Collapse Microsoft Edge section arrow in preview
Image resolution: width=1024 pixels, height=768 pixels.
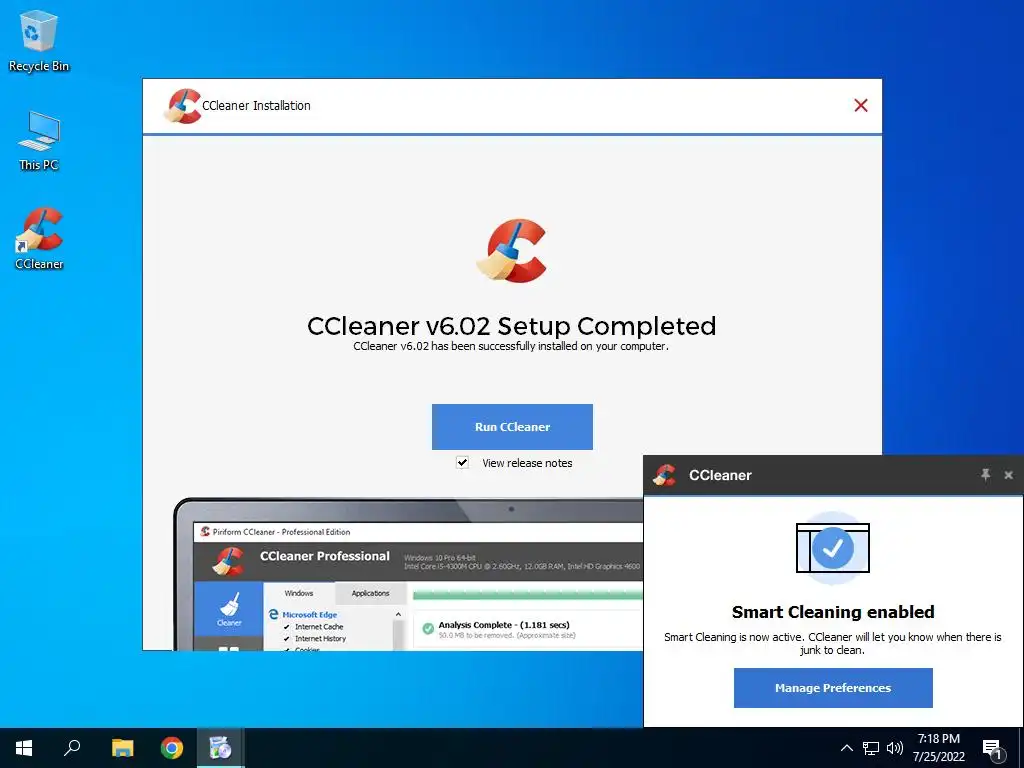pyautogui.click(x=398, y=615)
